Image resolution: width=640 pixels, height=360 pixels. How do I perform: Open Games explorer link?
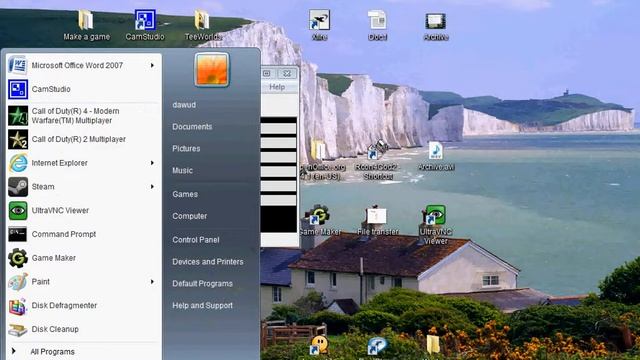click(x=185, y=194)
